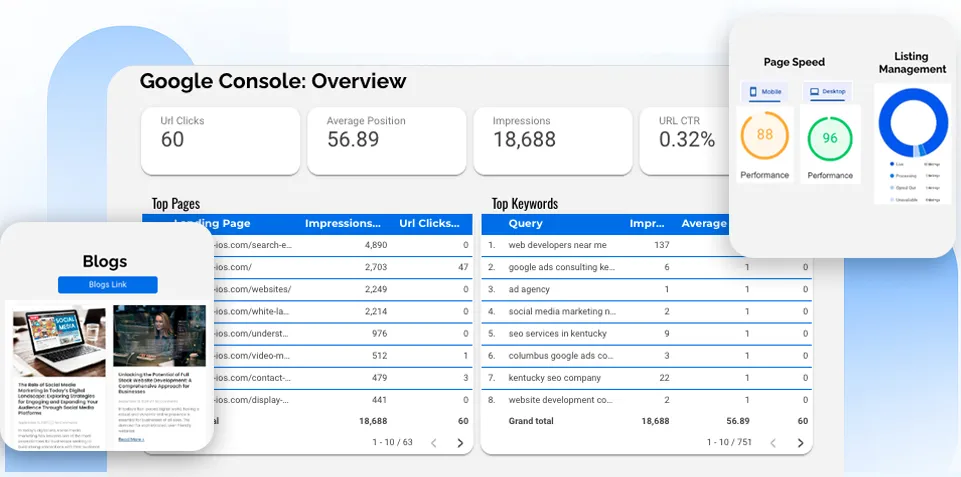Click the 137 impressions keyword cell
The height and width of the screenshot is (477, 961).
661,245
